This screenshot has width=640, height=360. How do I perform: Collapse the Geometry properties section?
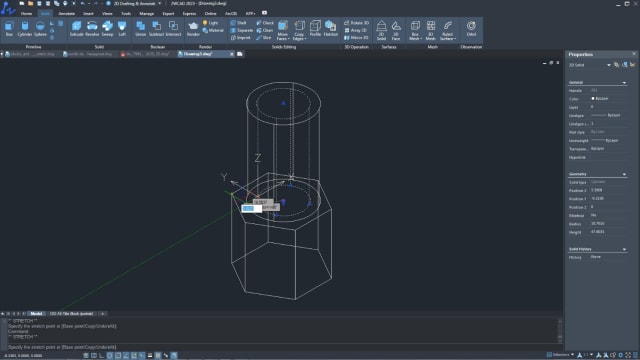[x=624, y=174]
